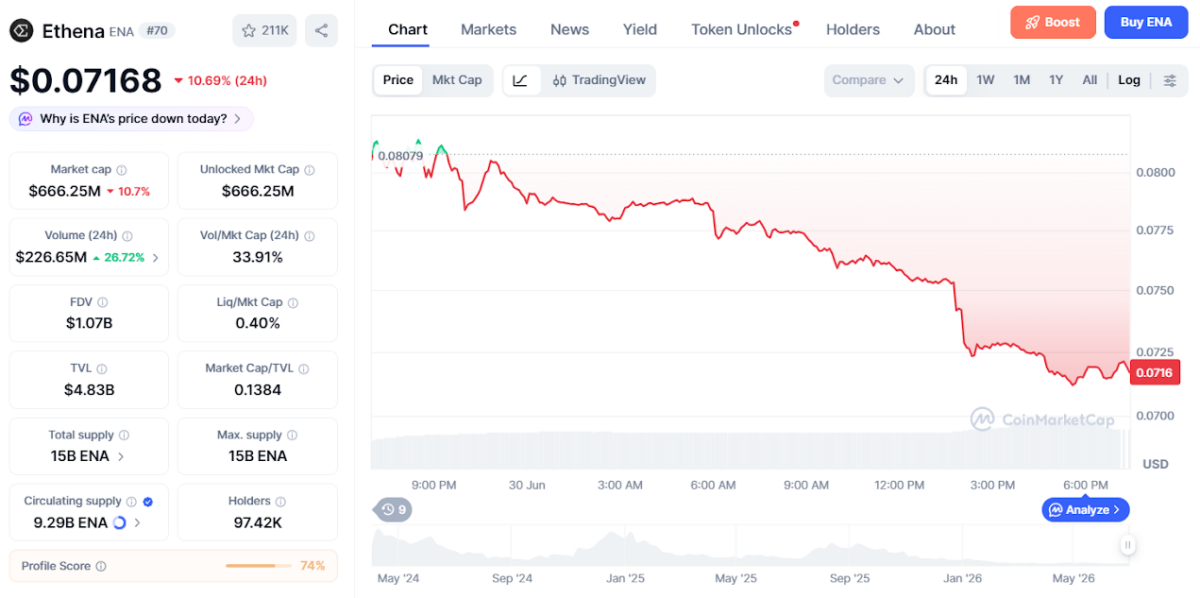Click the 33.91% Vol/Mkt Cap value
The height and width of the screenshot is (598, 1200).
pyautogui.click(x=258, y=257)
